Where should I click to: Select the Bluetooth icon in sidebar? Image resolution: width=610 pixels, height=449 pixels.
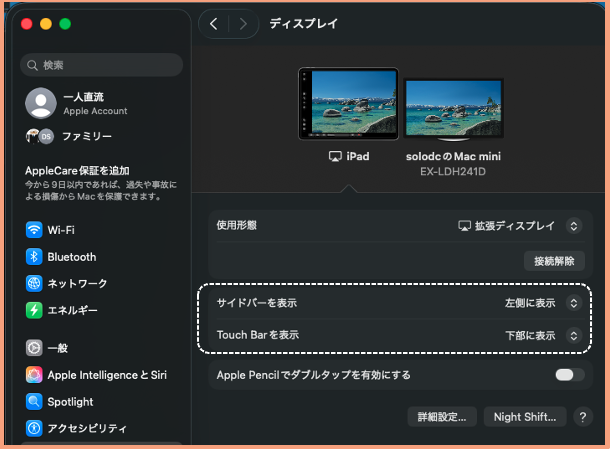tap(35, 256)
